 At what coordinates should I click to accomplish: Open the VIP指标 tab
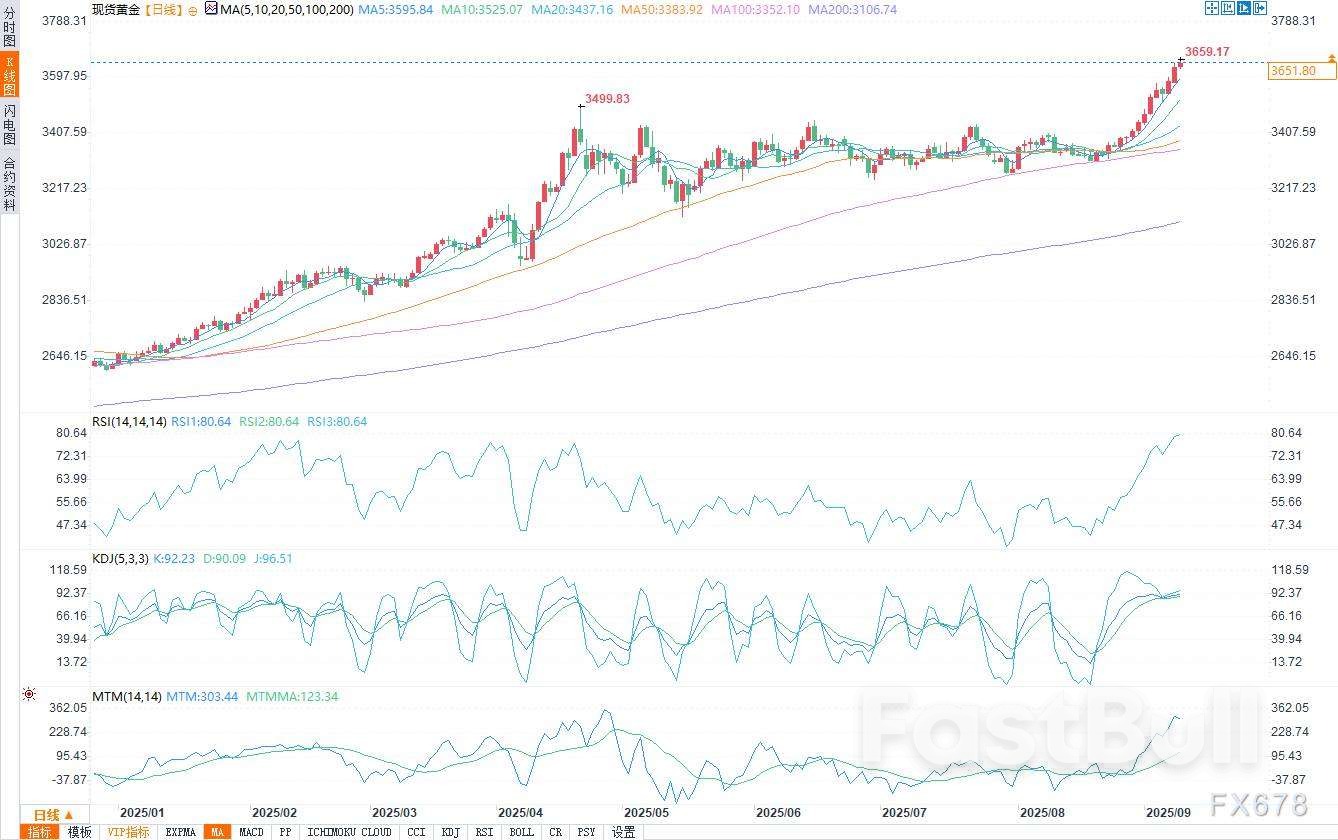128,832
